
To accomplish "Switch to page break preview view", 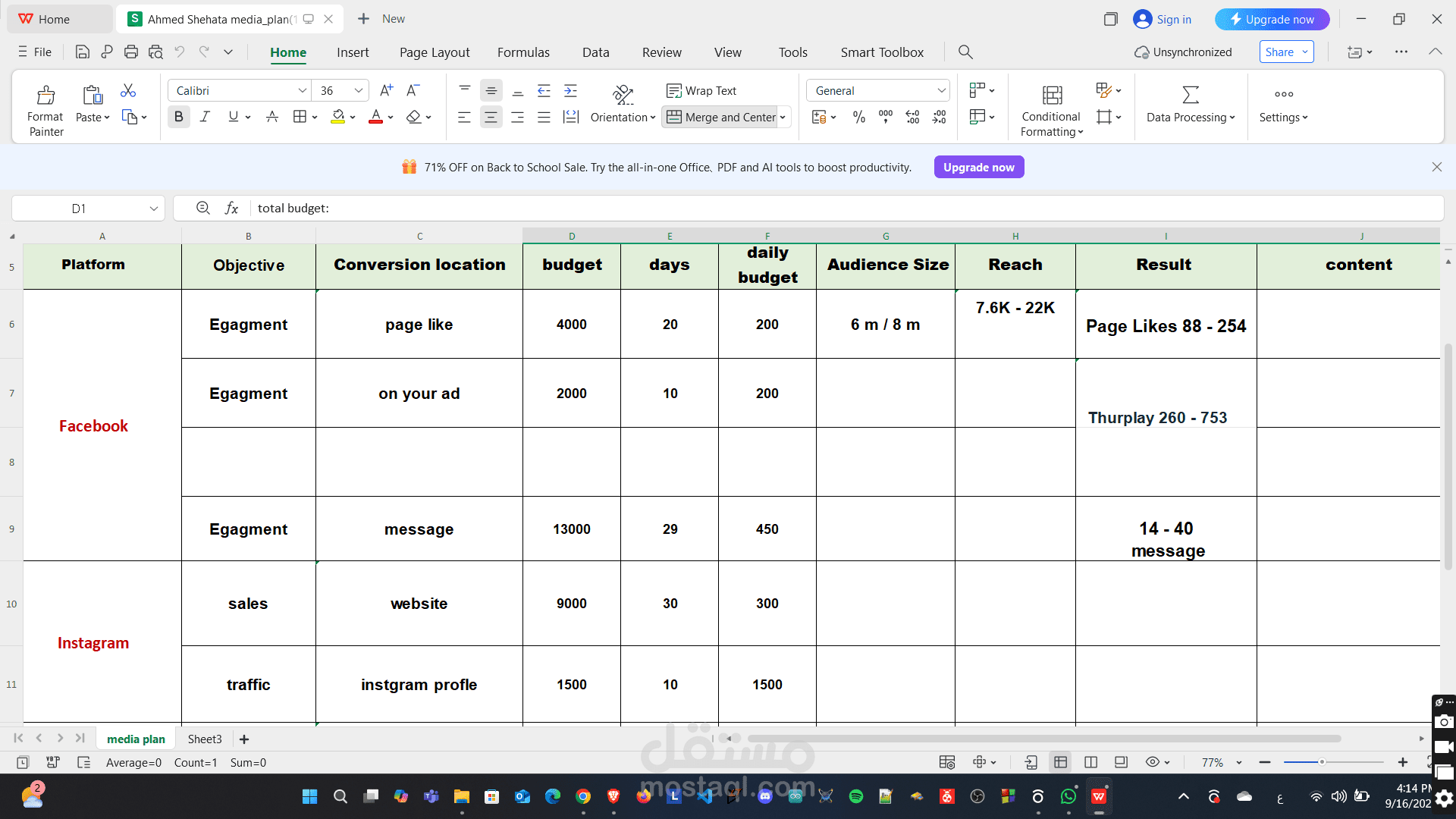I will coord(1091,762).
